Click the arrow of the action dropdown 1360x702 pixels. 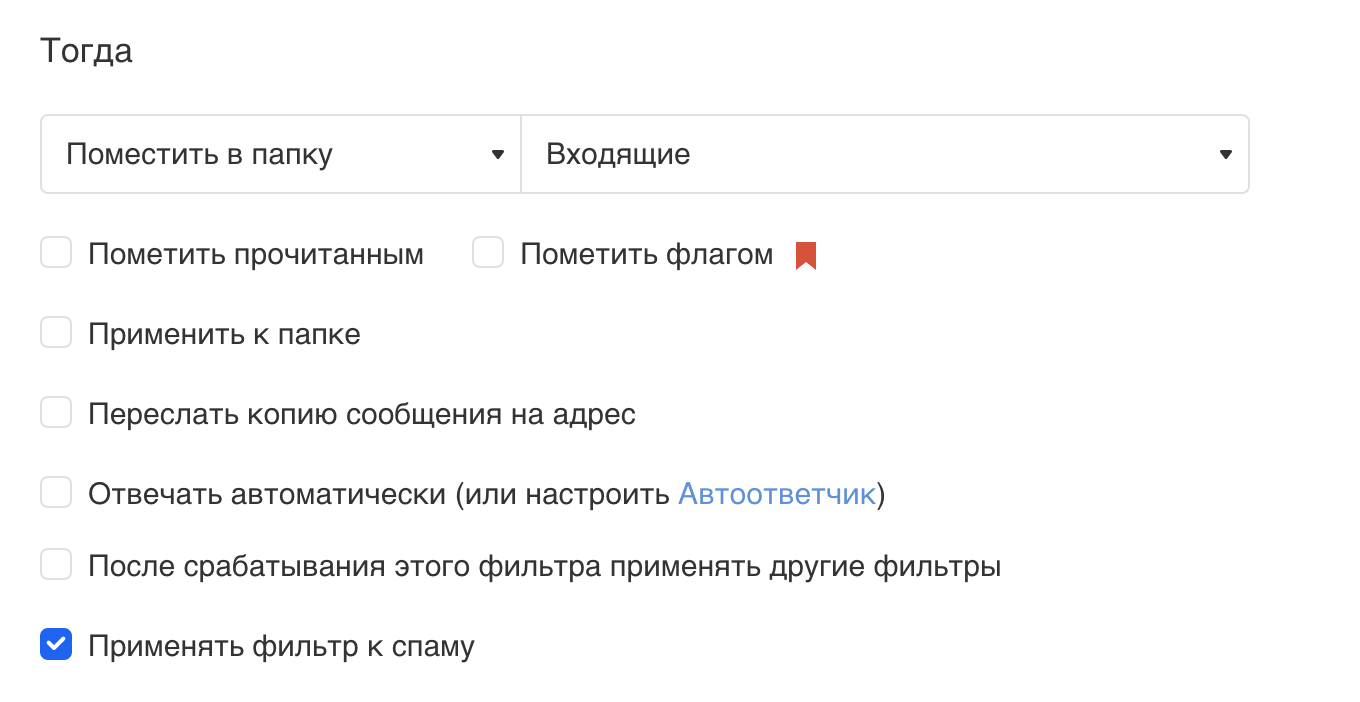[498, 155]
